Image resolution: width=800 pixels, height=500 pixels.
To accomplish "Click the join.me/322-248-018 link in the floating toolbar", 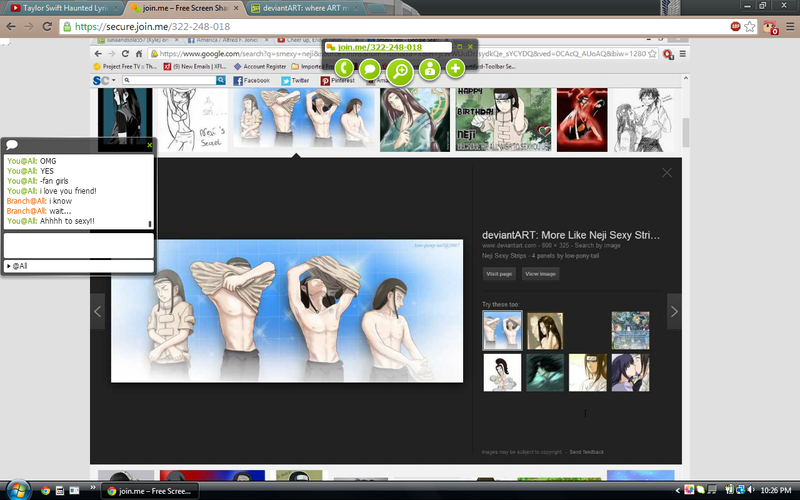I will point(380,47).
